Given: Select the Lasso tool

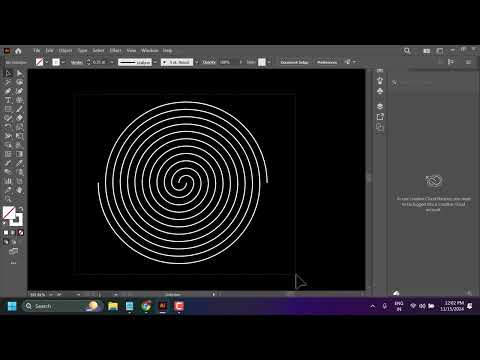Looking at the screenshot, I should coord(20,82).
